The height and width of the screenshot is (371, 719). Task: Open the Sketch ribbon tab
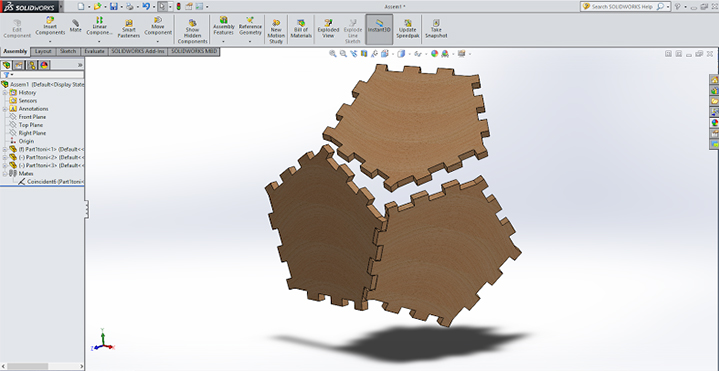click(x=68, y=51)
